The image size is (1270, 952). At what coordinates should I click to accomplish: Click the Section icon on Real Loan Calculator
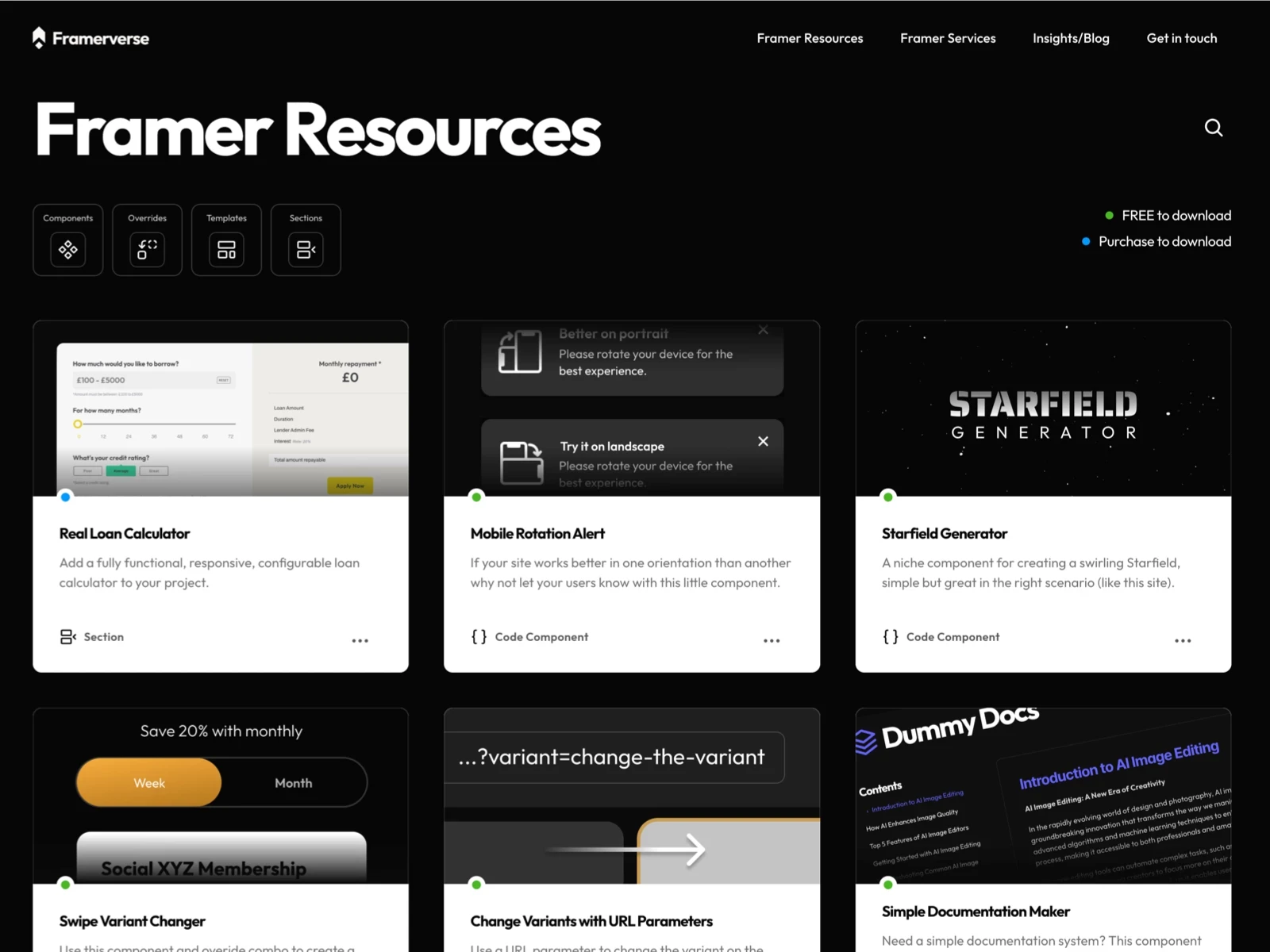pyautogui.click(x=67, y=636)
